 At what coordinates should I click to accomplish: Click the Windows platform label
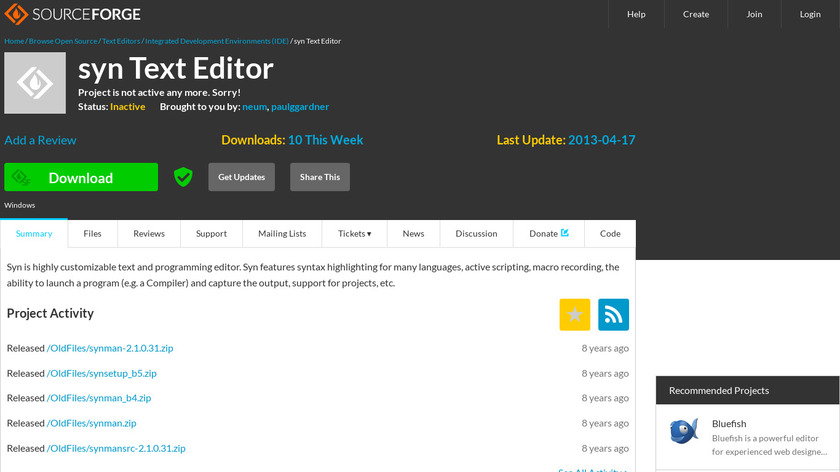[20, 205]
